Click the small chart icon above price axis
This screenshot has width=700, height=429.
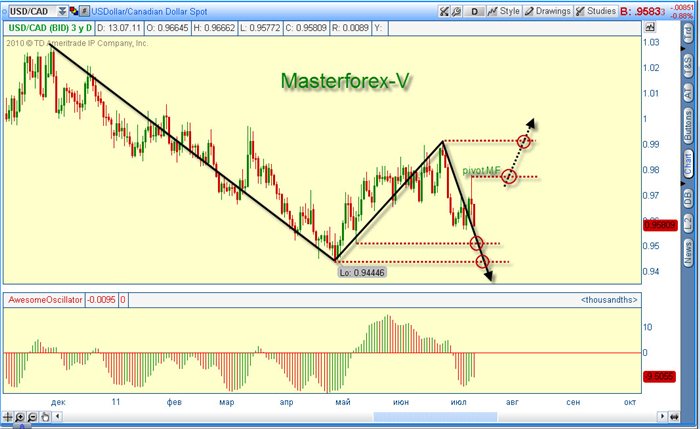coord(650,28)
